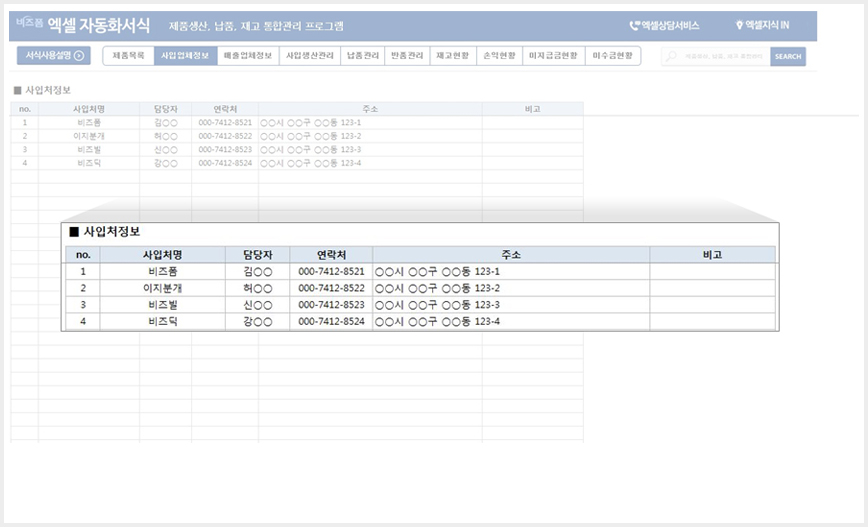Click 이지분개 cell in the faded background sheet
Viewport: 868px width, 527px height.
coord(89,136)
